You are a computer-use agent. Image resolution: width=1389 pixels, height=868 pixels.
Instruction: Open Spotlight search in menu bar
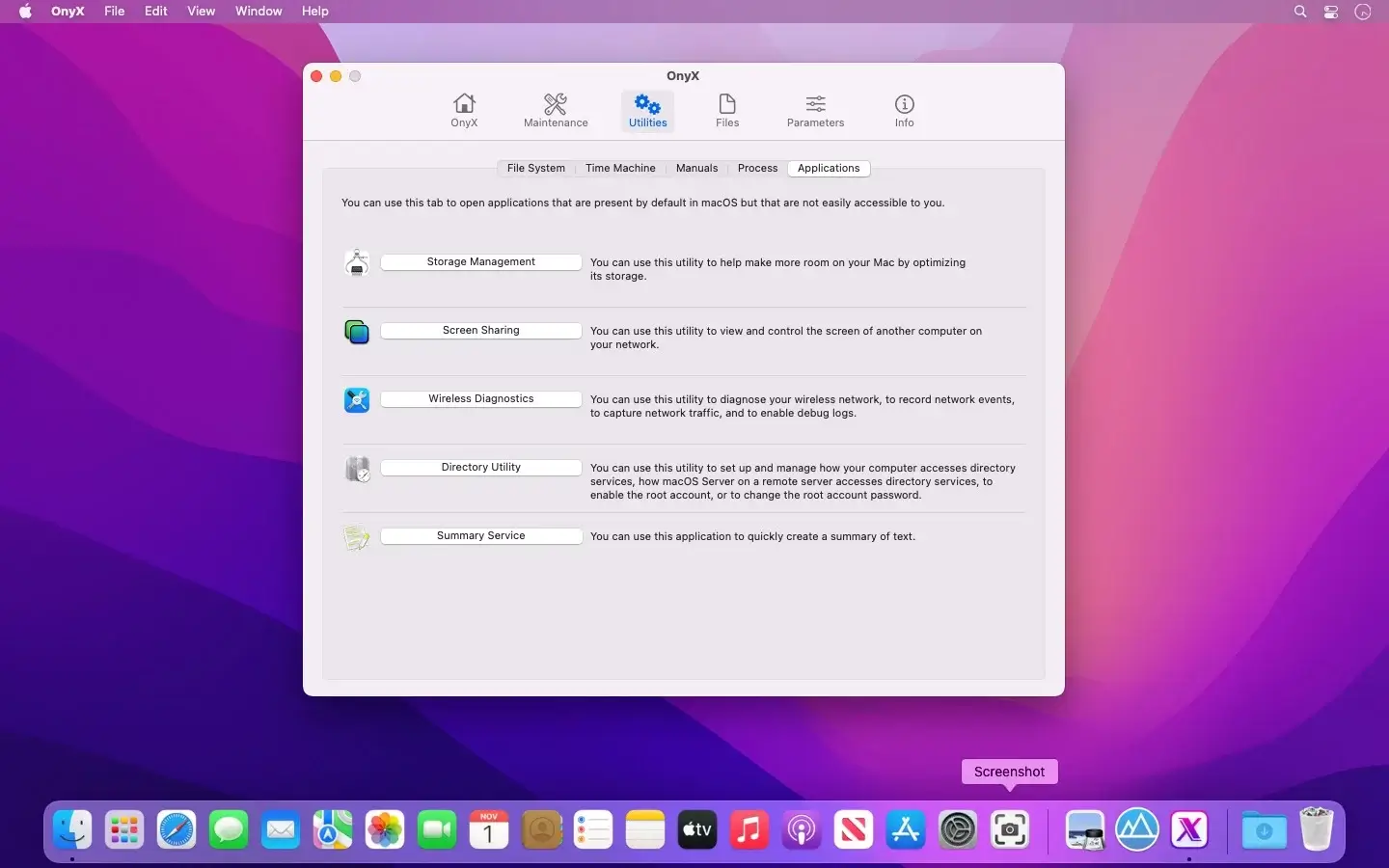pyautogui.click(x=1300, y=12)
